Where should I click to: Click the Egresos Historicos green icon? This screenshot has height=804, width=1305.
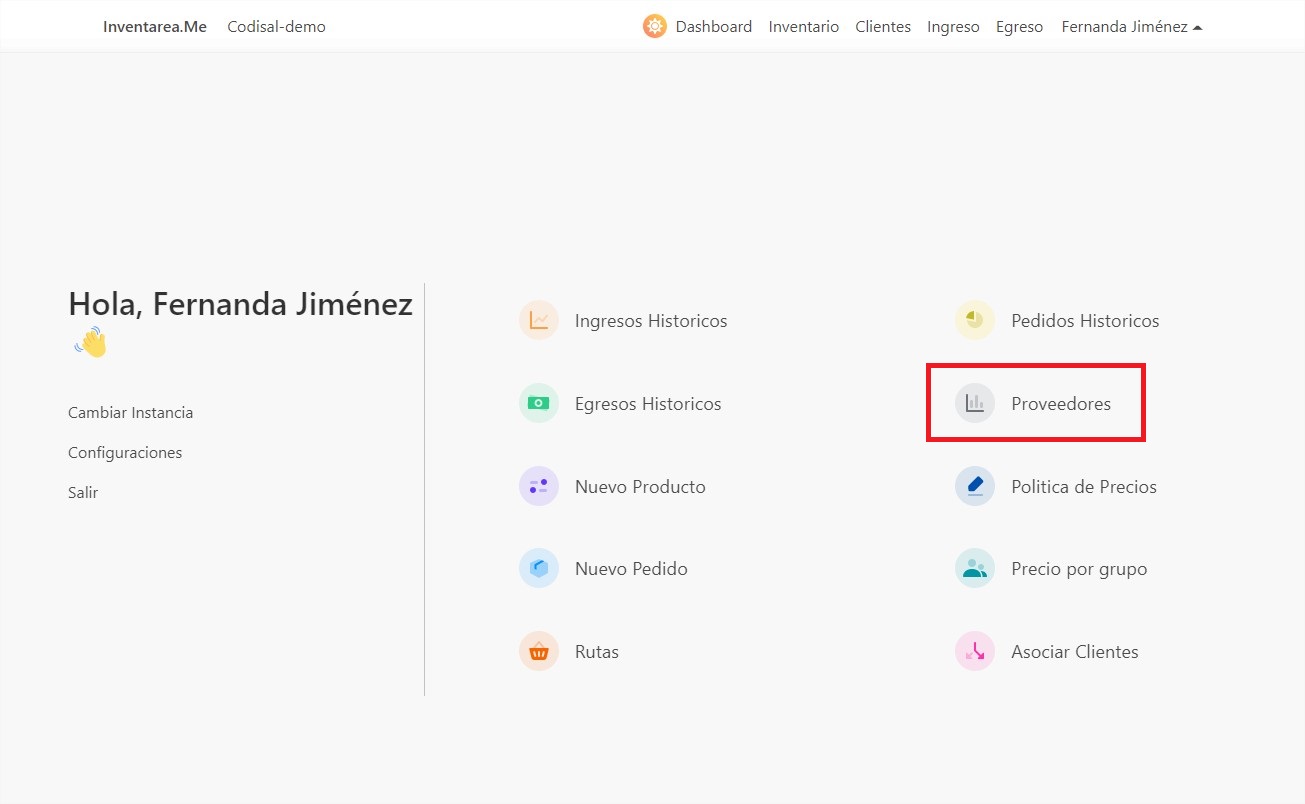[539, 403]
